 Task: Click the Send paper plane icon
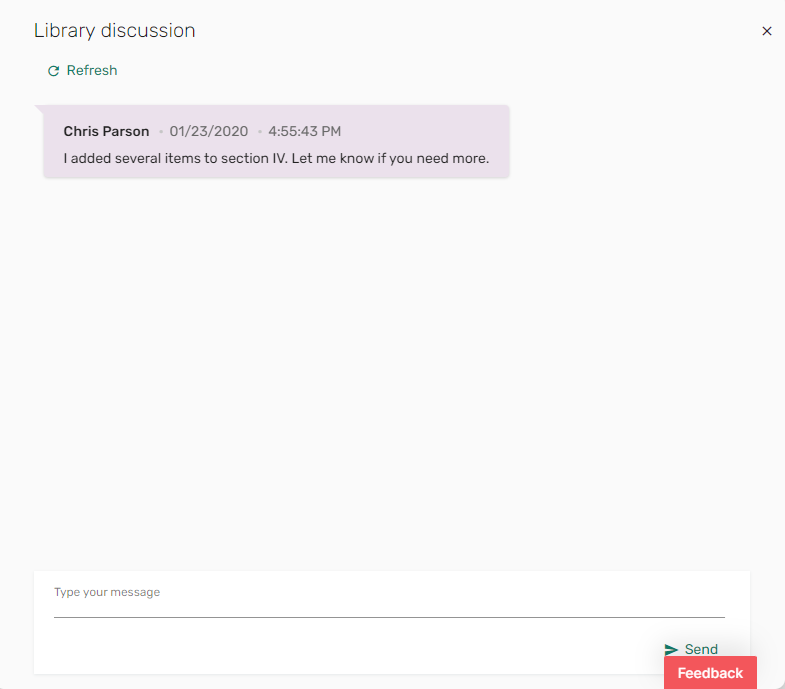[x=671, y=649]
